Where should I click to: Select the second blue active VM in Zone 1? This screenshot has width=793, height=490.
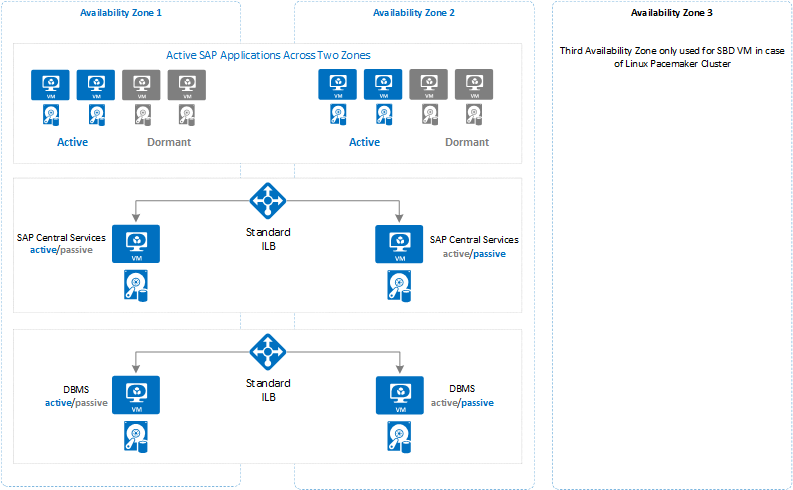point(96,85)
